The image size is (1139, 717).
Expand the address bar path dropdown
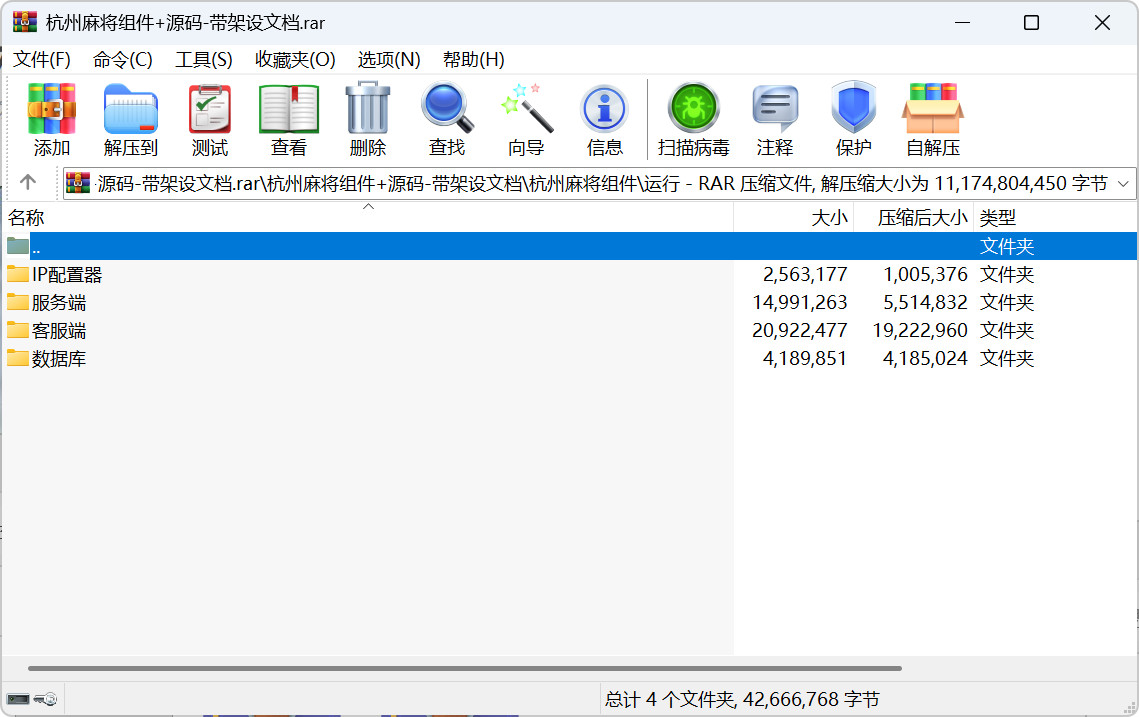point(1123,184)
